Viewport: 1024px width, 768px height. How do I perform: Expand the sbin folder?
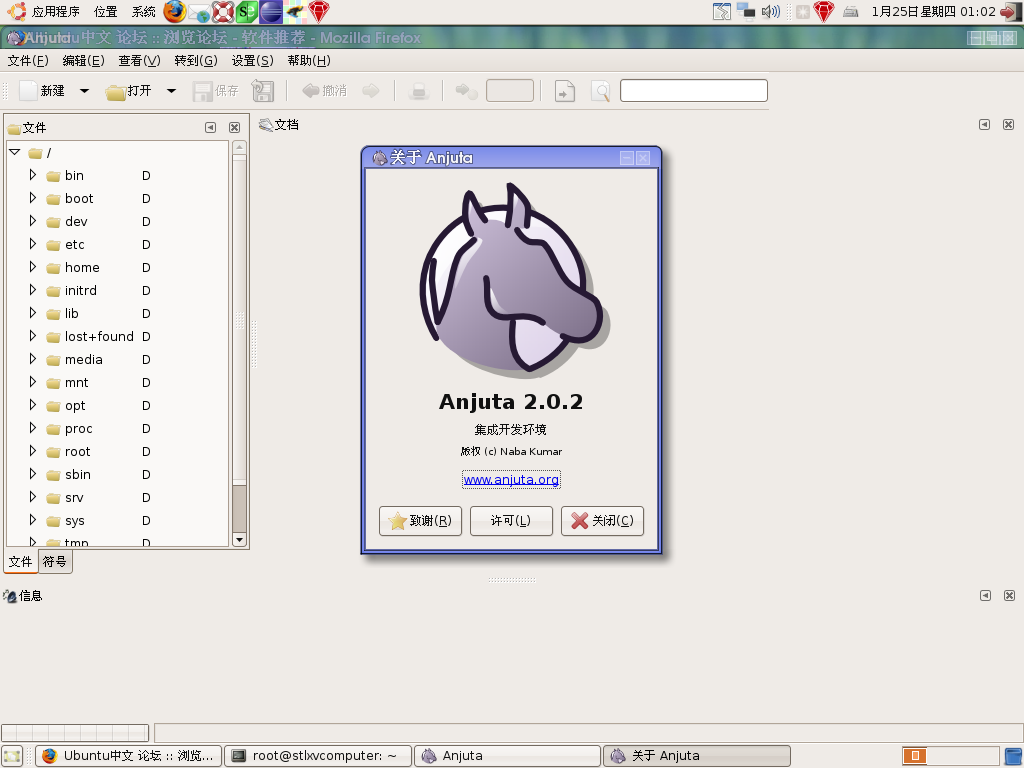32,474
